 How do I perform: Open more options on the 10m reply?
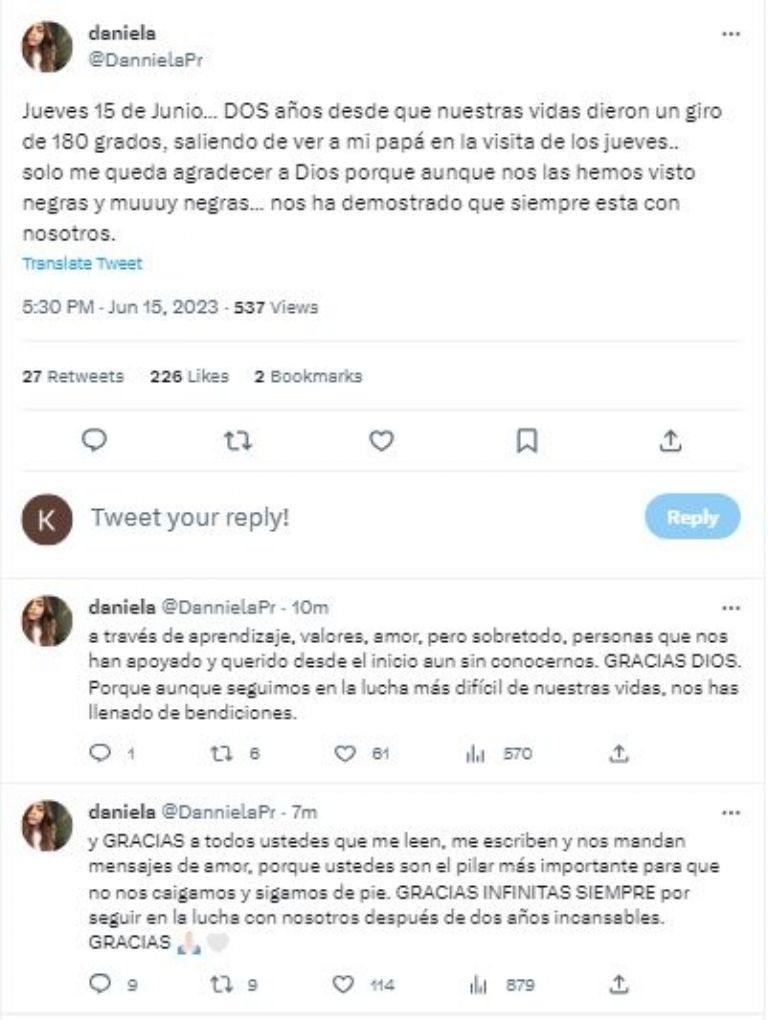730,607
